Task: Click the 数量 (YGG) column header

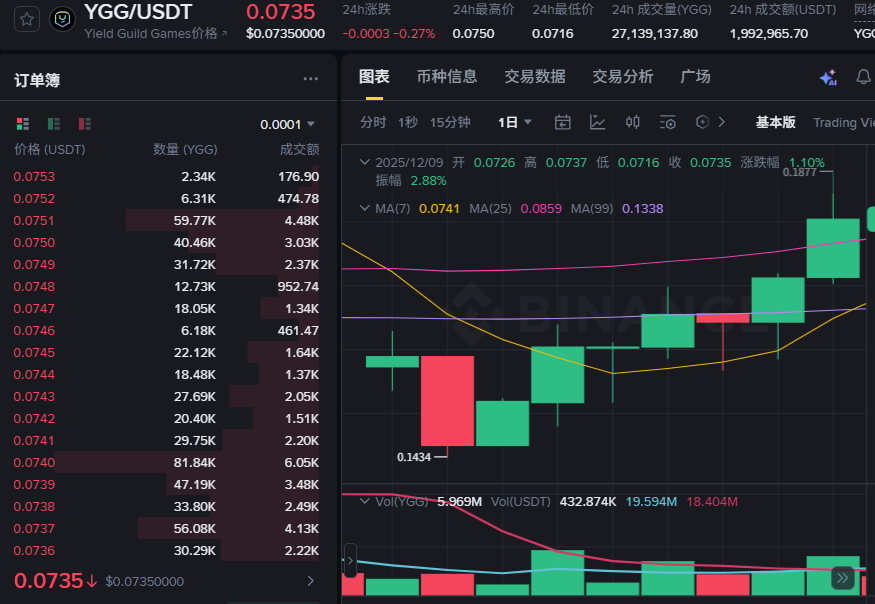Action: click(x=185, y=149)
